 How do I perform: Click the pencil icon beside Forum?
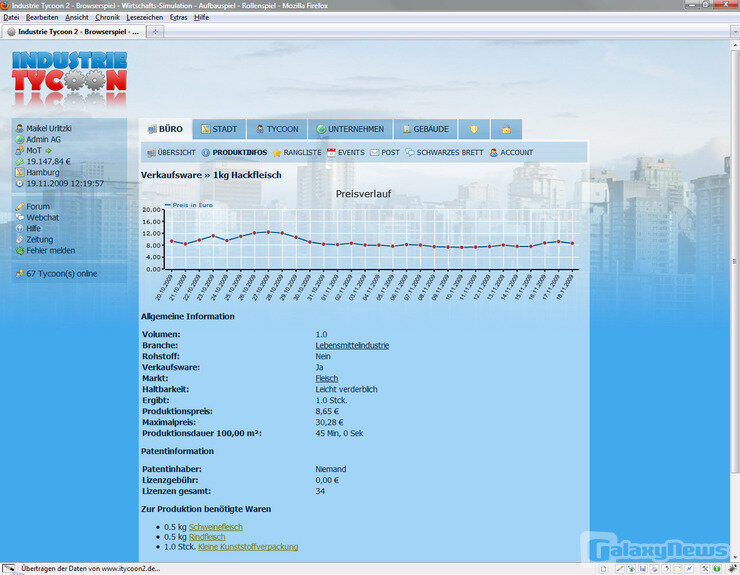pyautogui.click(x=20, y=206)
